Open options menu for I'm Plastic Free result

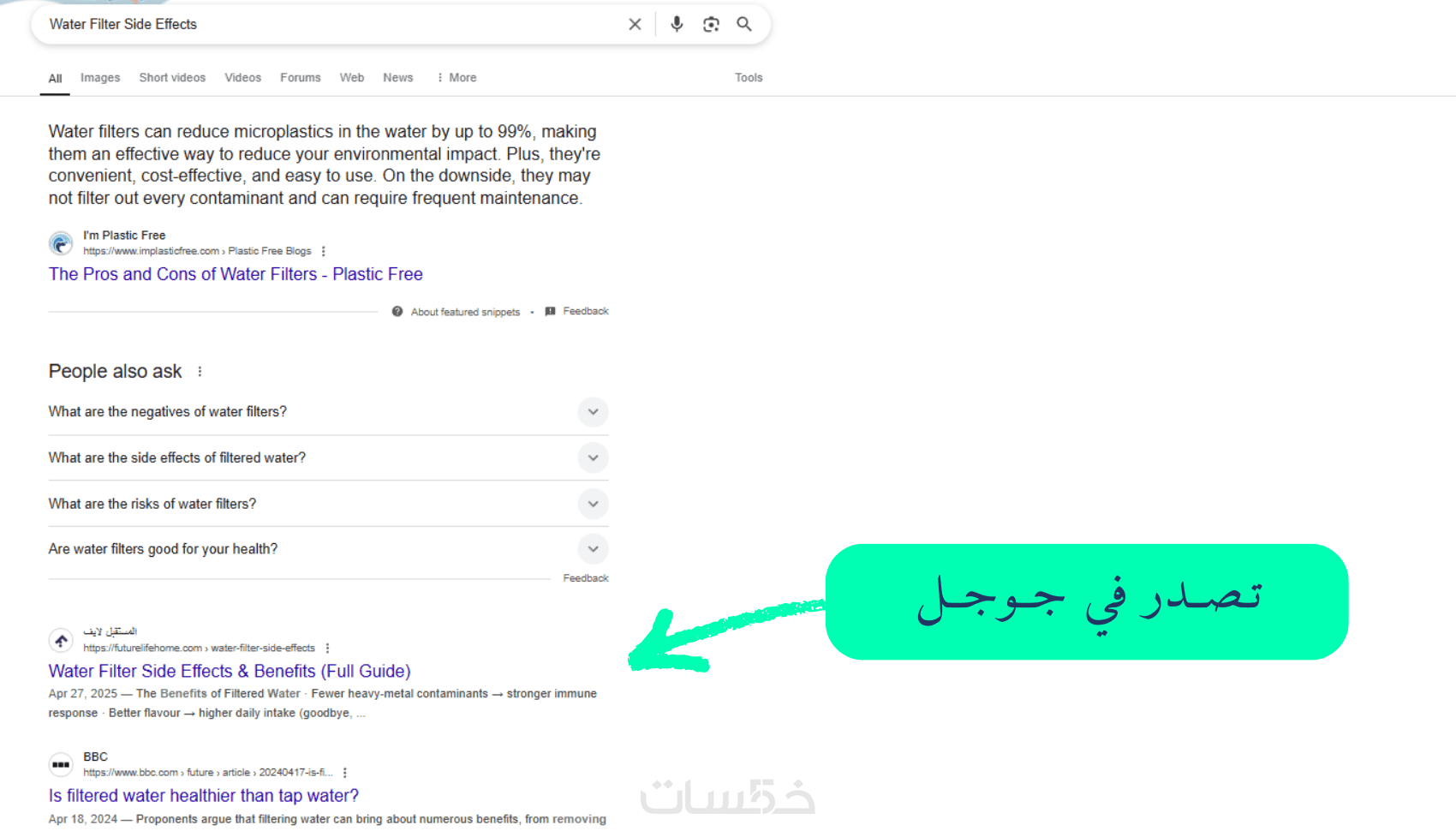click(x=324, y=251)
